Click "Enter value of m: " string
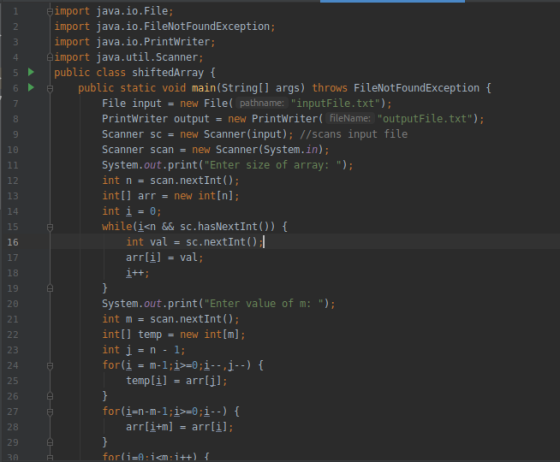The width and height of the screenshot is (560, 462). 264,303
